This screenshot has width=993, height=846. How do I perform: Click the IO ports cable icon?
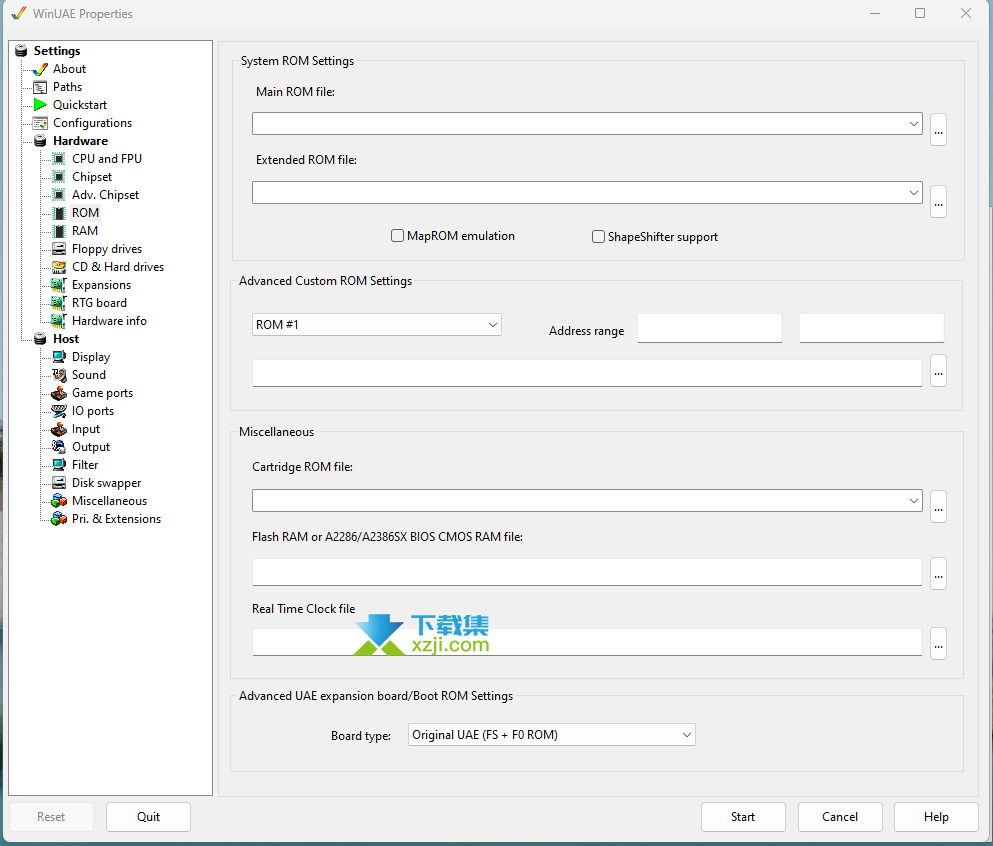pos(59,411)
